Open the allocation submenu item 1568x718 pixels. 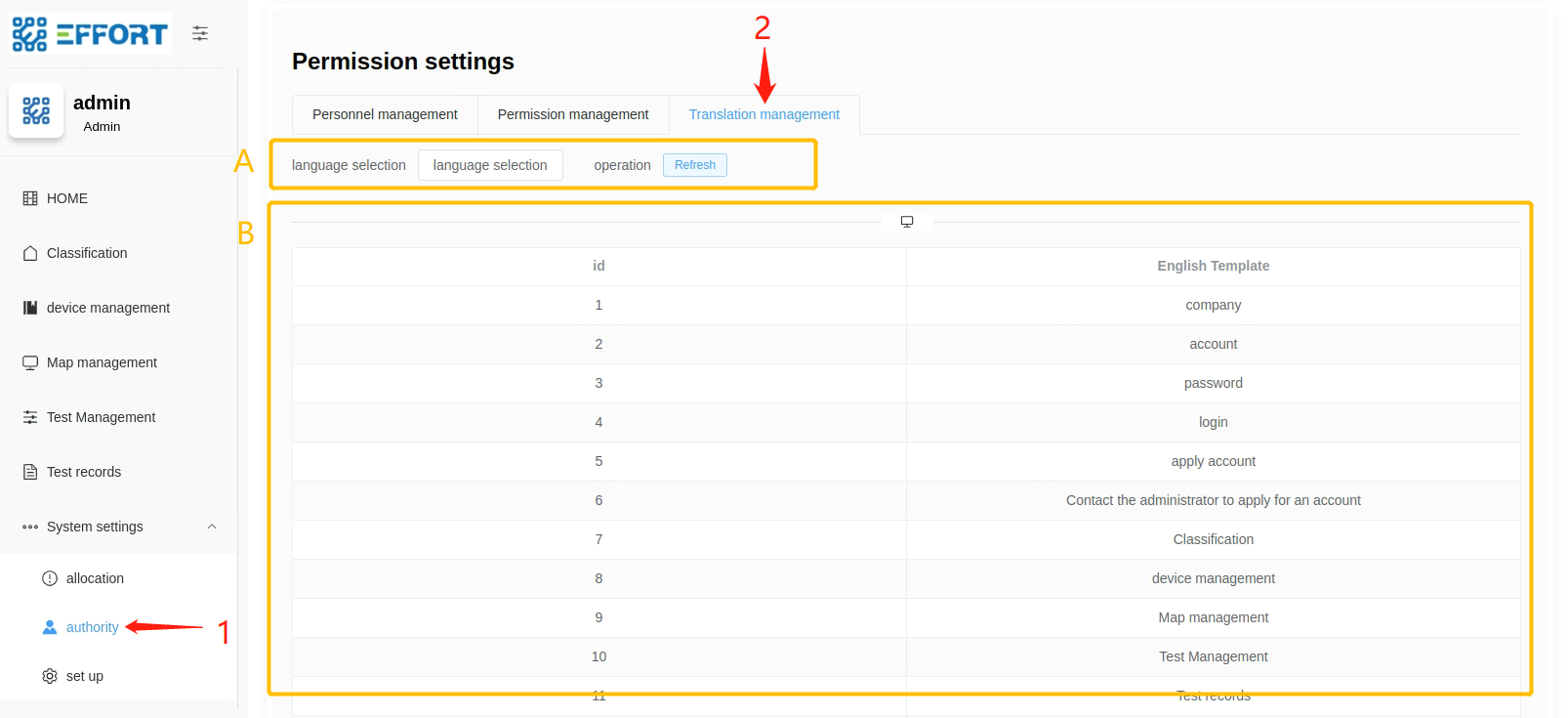(x=95, y=578)
